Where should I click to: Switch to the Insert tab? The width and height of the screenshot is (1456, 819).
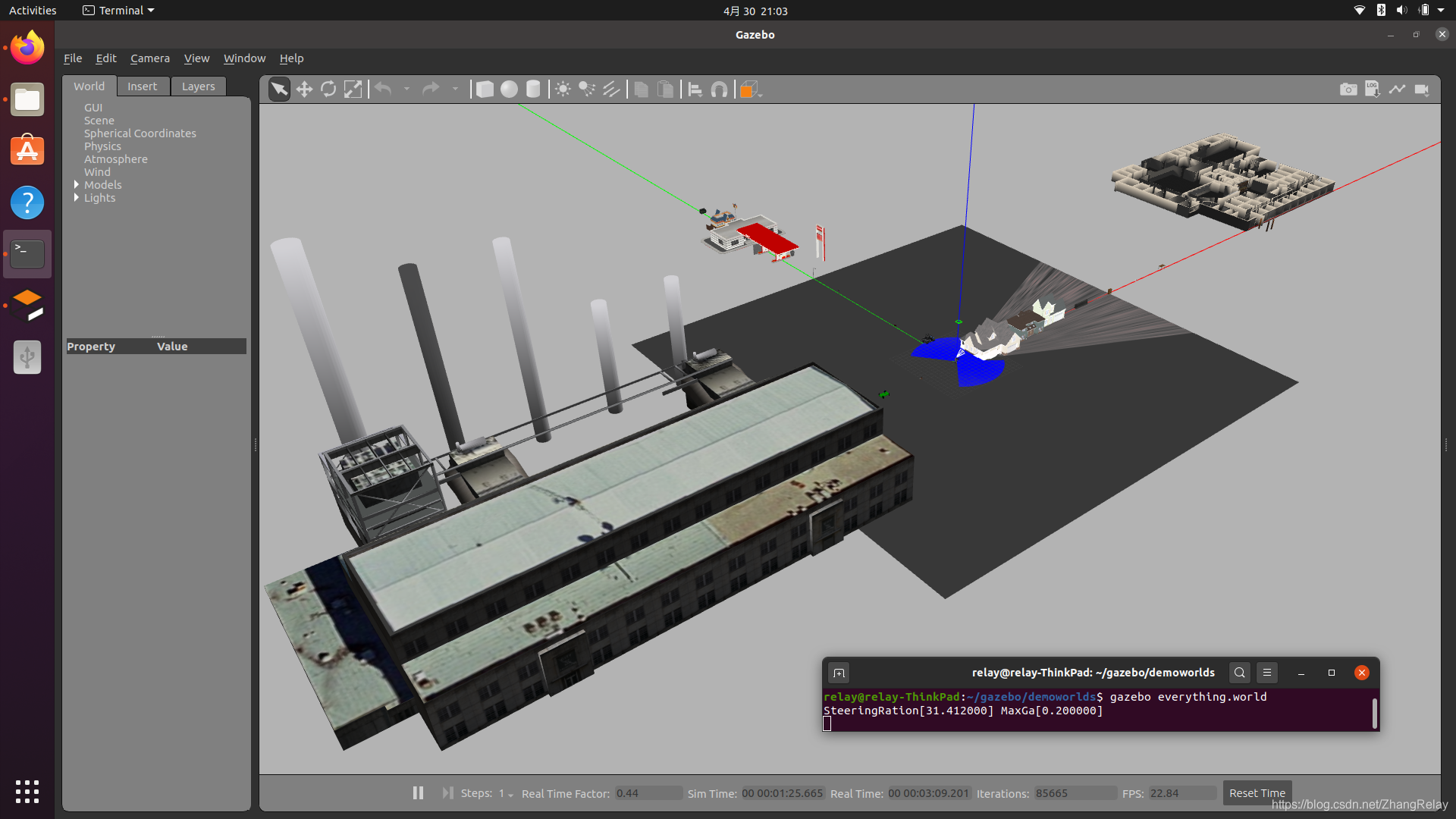pyautogui.click(x=143, y=86)
